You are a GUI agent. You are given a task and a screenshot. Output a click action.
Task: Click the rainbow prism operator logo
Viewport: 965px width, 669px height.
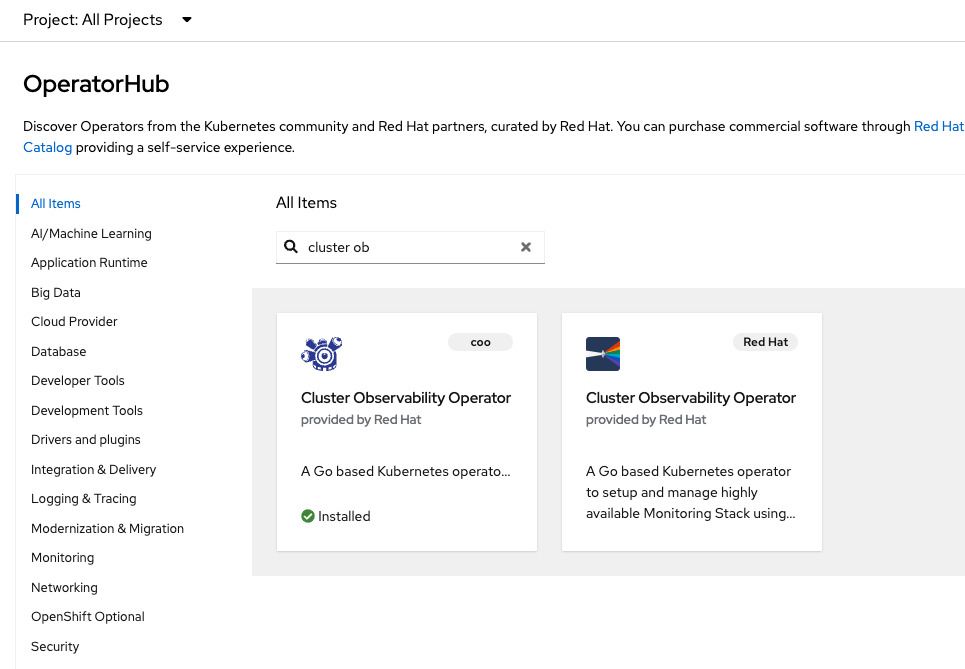(603, 354)
